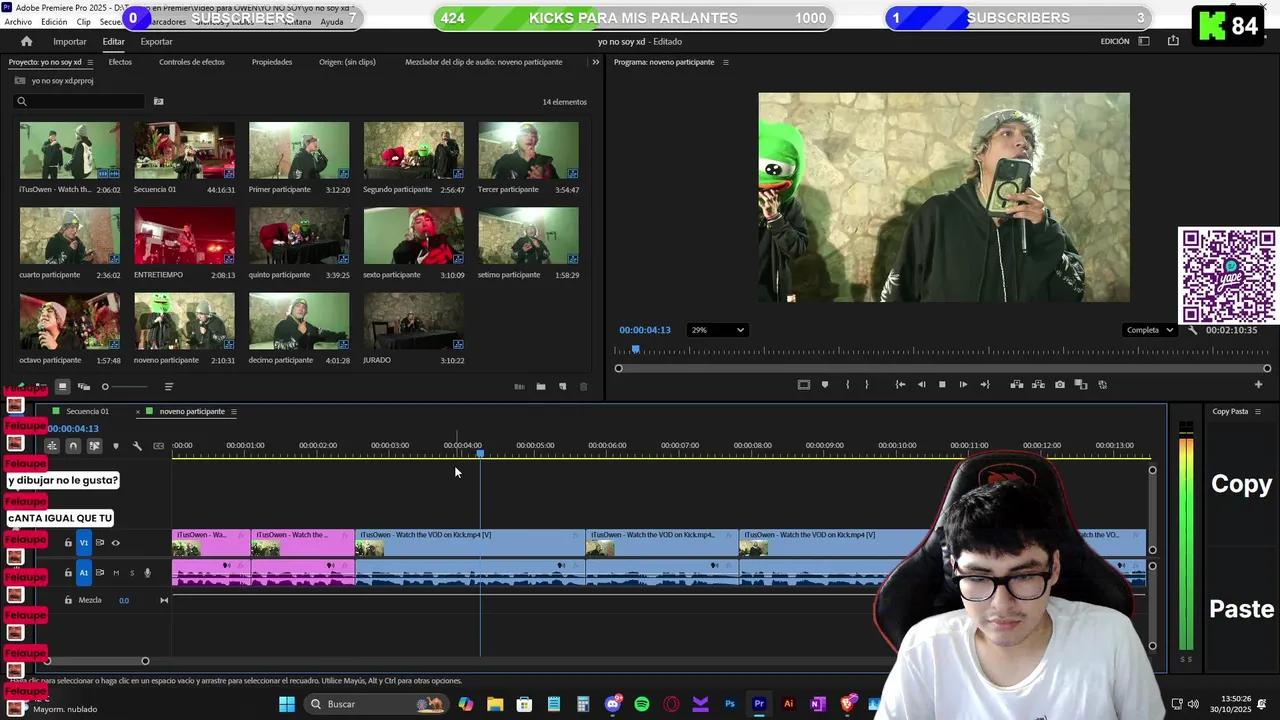Click the Copy button
This screenshot has height=720, width=1280.
point(1241,484)
